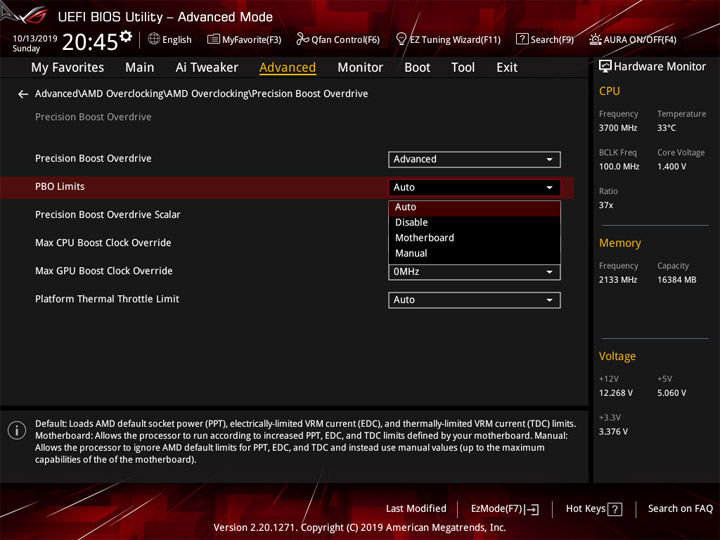Click the 10/13/2019 date text
Screen dimensions: 720x540
coord(35,39)
